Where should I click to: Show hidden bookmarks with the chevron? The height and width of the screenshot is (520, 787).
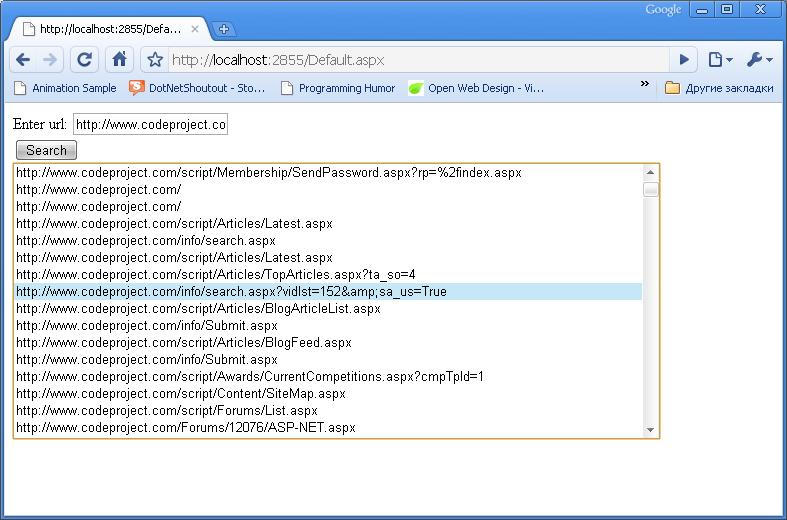645,84
